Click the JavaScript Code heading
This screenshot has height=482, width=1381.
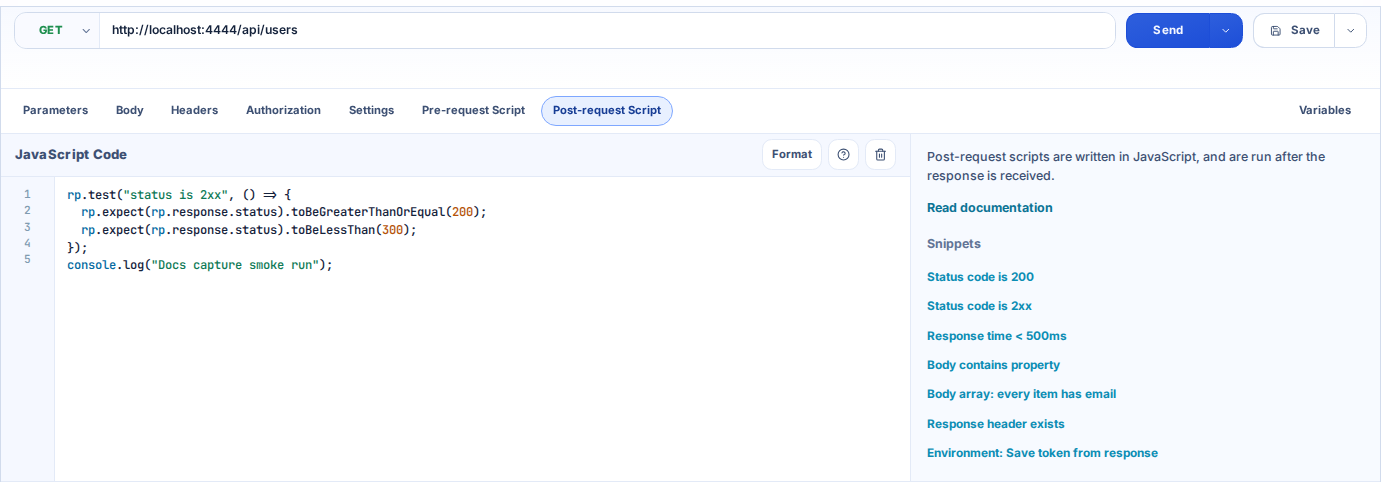[71, 154]
